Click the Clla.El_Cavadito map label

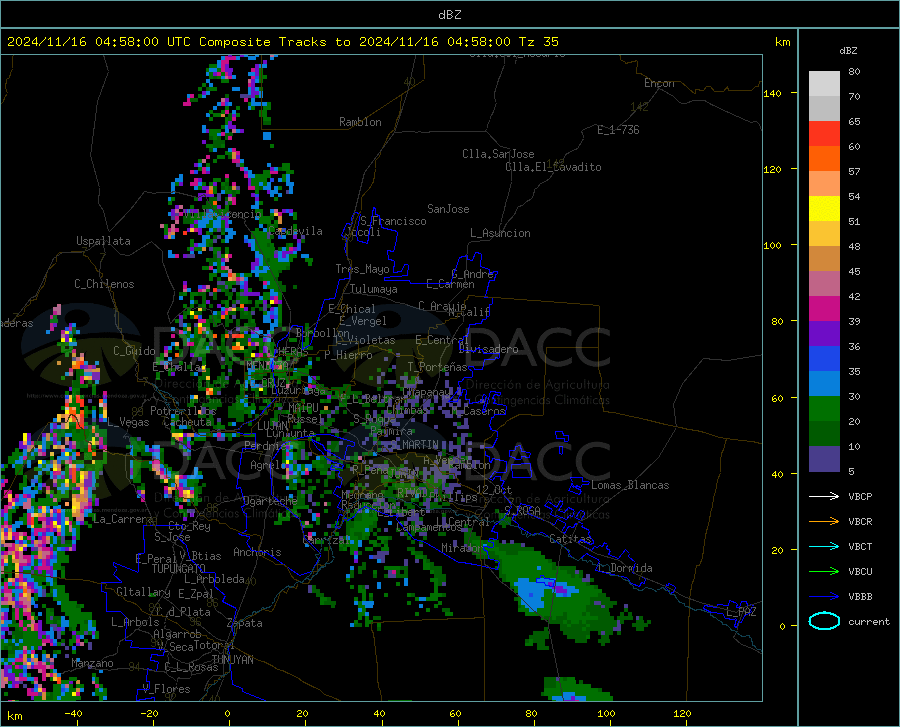click(x=553, y=167)
